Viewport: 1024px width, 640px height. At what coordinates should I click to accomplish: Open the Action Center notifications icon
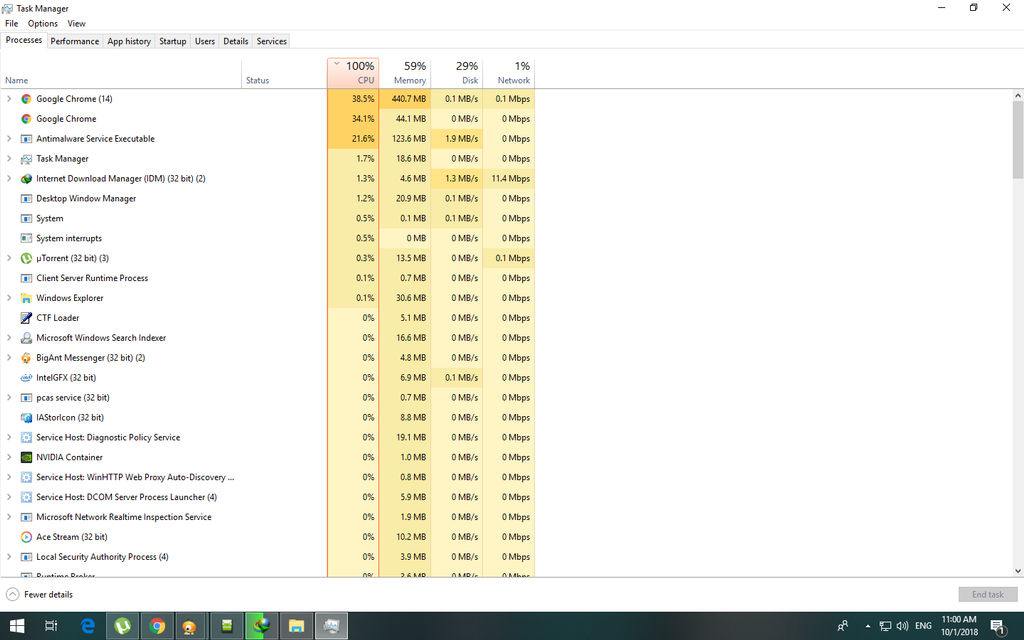click(998, 626)
